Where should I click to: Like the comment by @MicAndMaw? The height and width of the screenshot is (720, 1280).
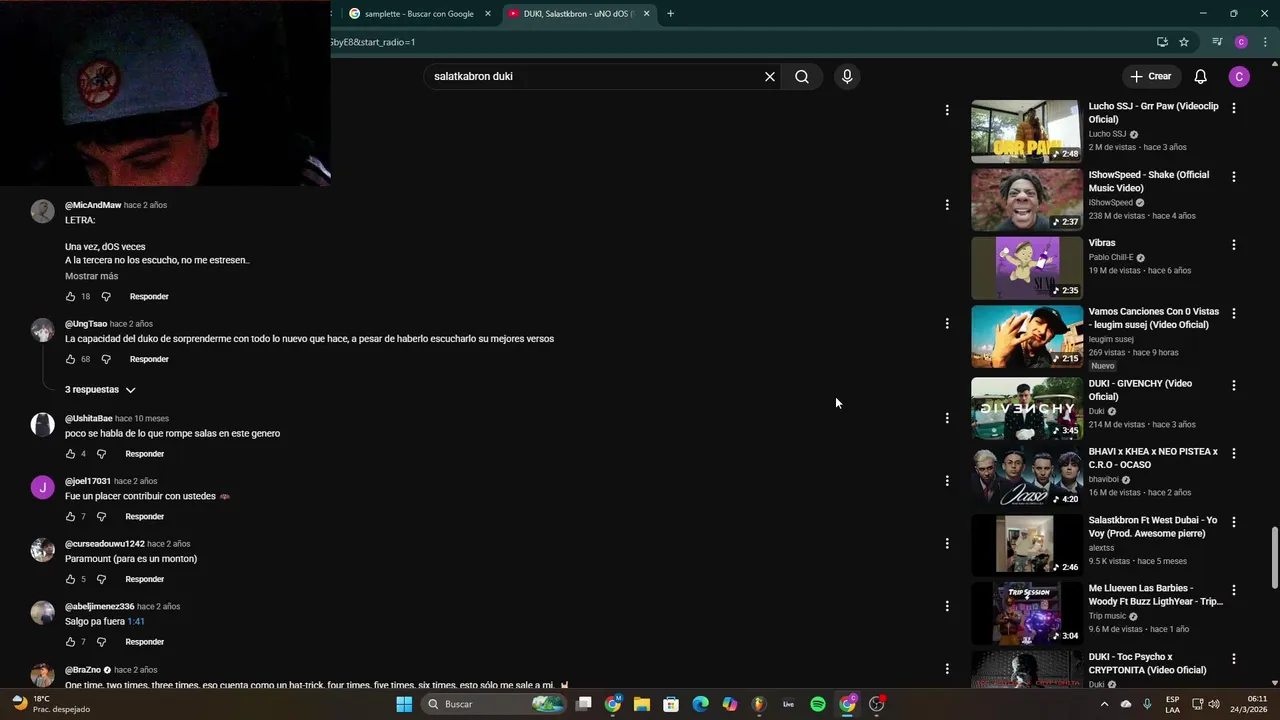[x=70, y=297]
